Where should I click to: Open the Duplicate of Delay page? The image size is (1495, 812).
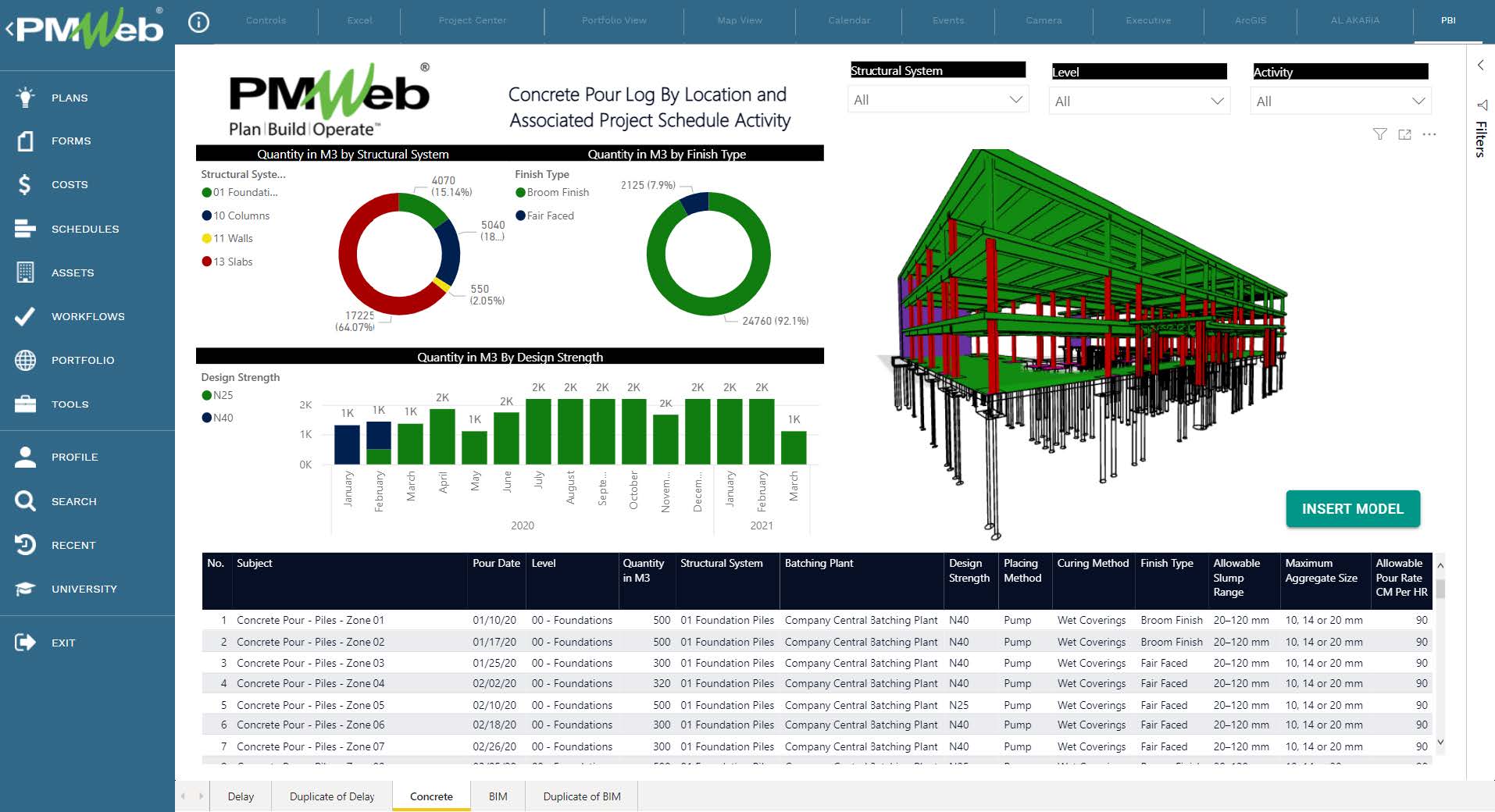click(332, 796)
